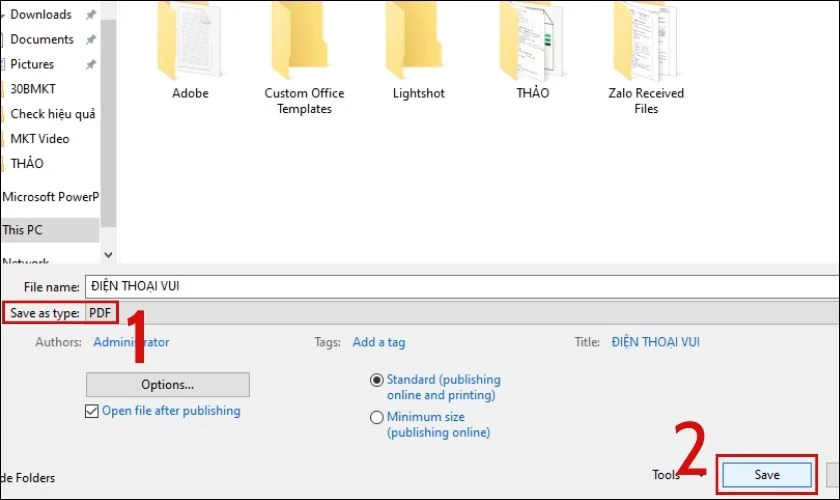Select Standard publishing online and printing
The image size is (840, 500).
pos(377,380)
